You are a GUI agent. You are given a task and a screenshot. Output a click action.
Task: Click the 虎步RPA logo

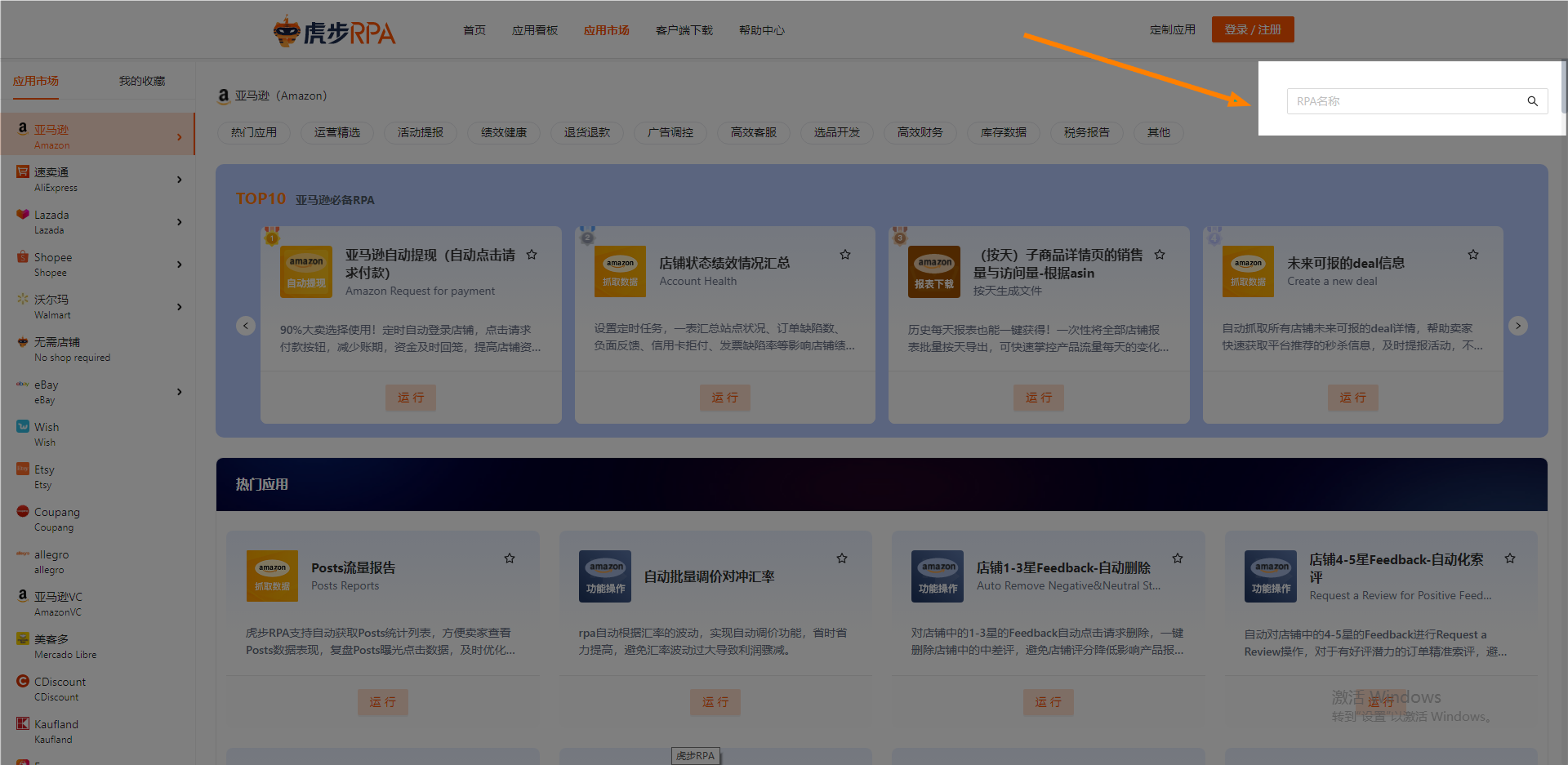pyautogui.click(x=334, y=31)
